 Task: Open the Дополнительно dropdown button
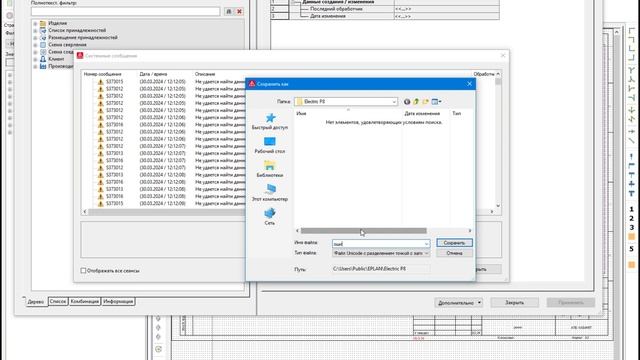pos(459,303)
